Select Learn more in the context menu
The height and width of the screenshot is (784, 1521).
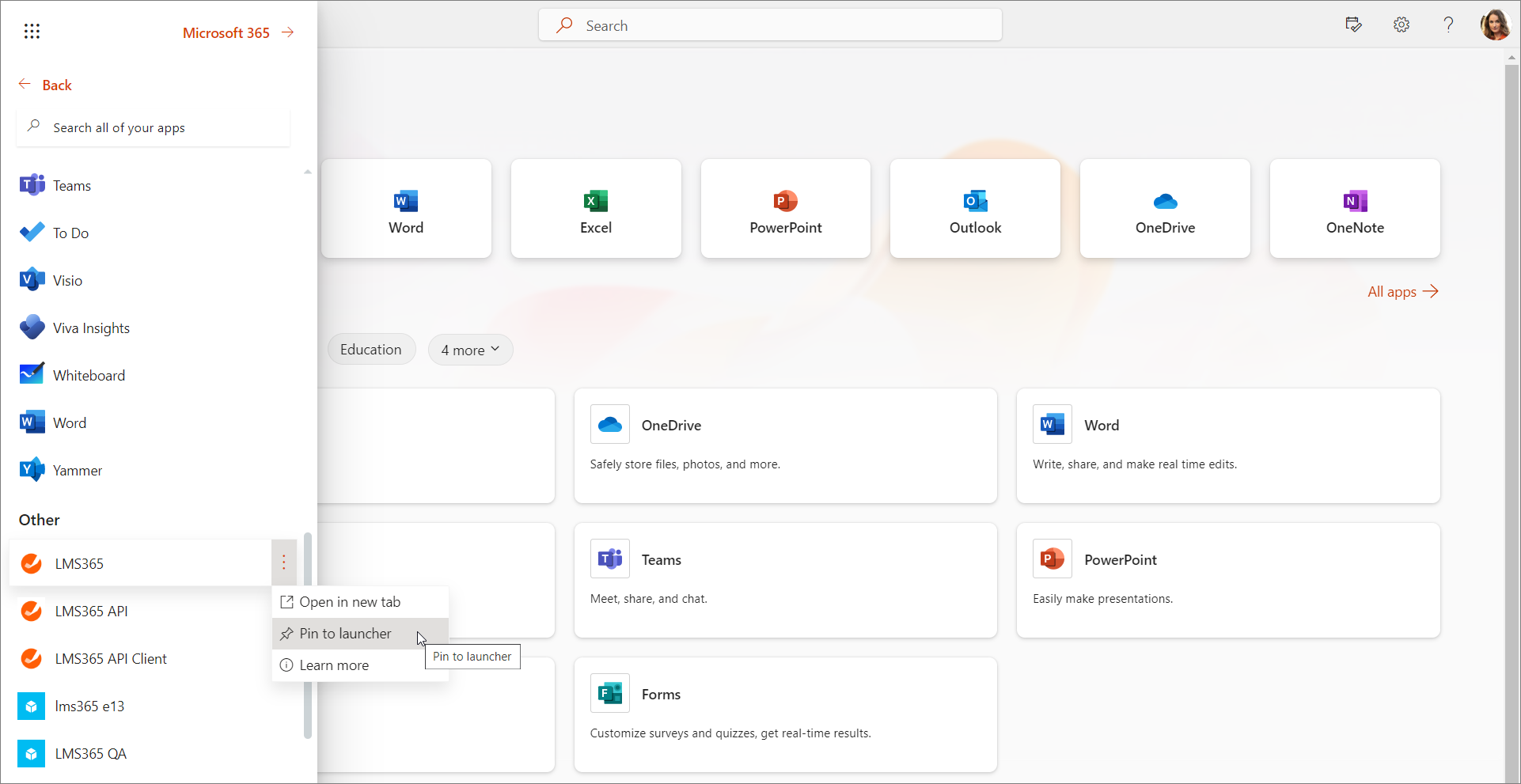334,665
